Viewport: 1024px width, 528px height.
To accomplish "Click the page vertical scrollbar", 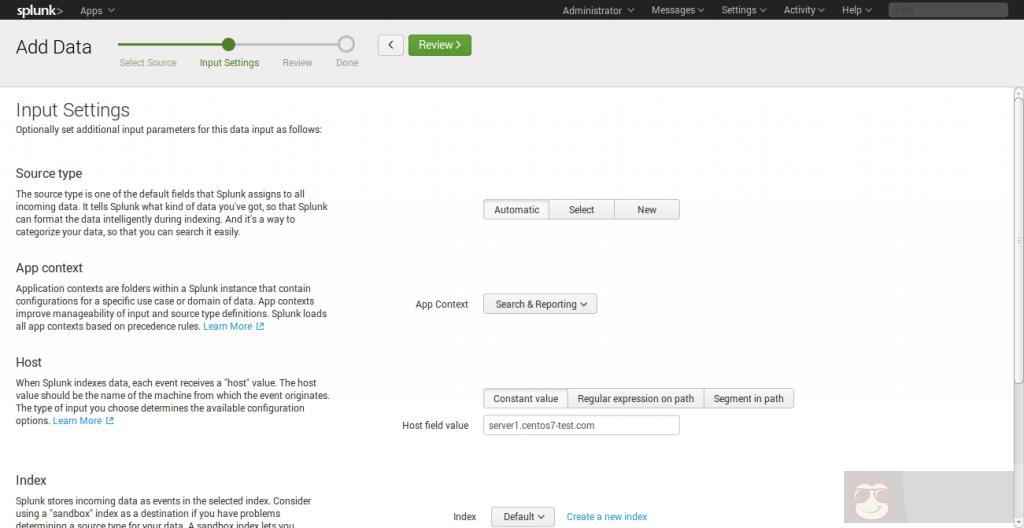I will click(x=1018, y=239).
